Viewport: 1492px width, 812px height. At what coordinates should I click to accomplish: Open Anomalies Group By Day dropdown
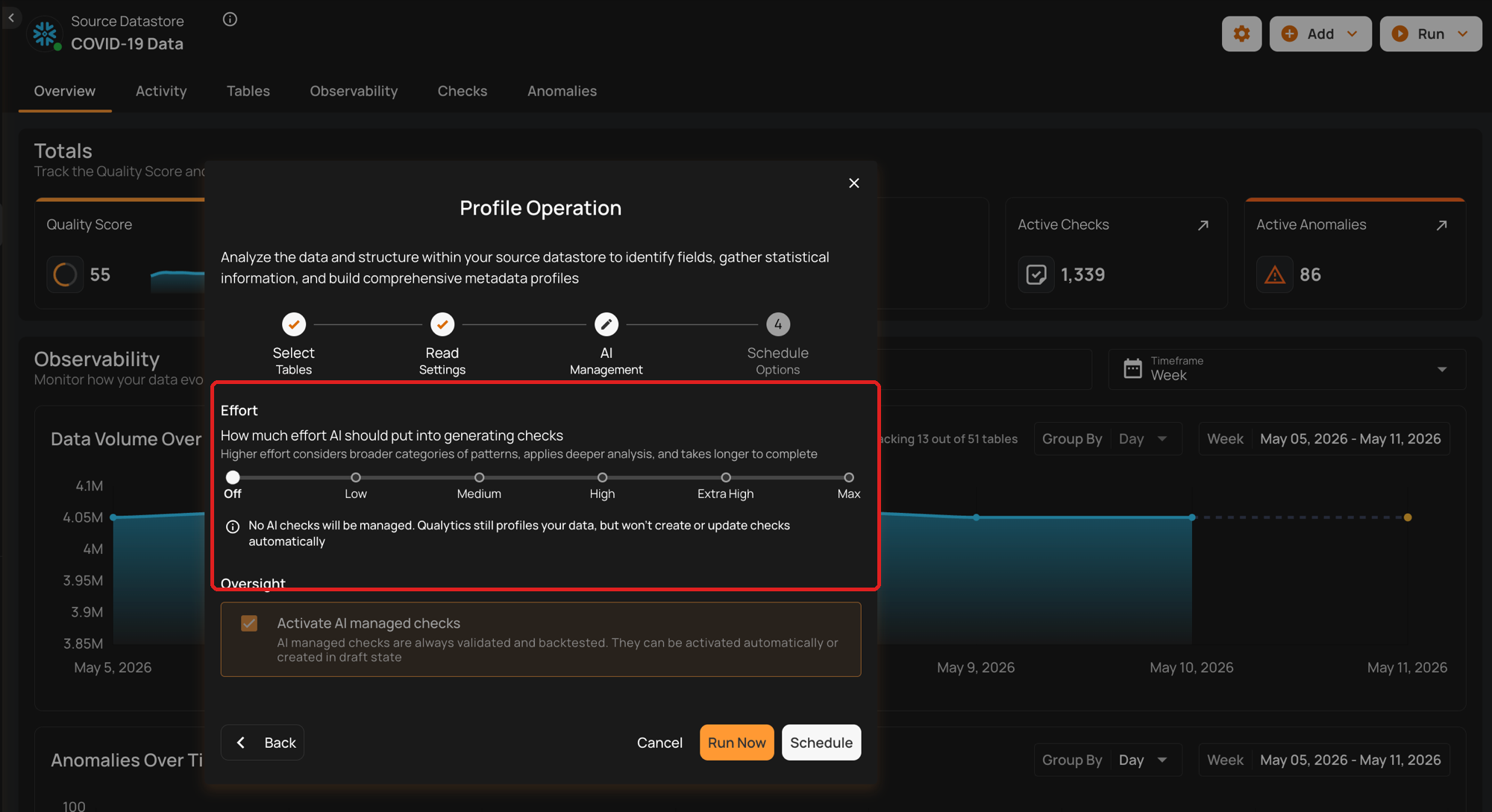point(1108,760)
